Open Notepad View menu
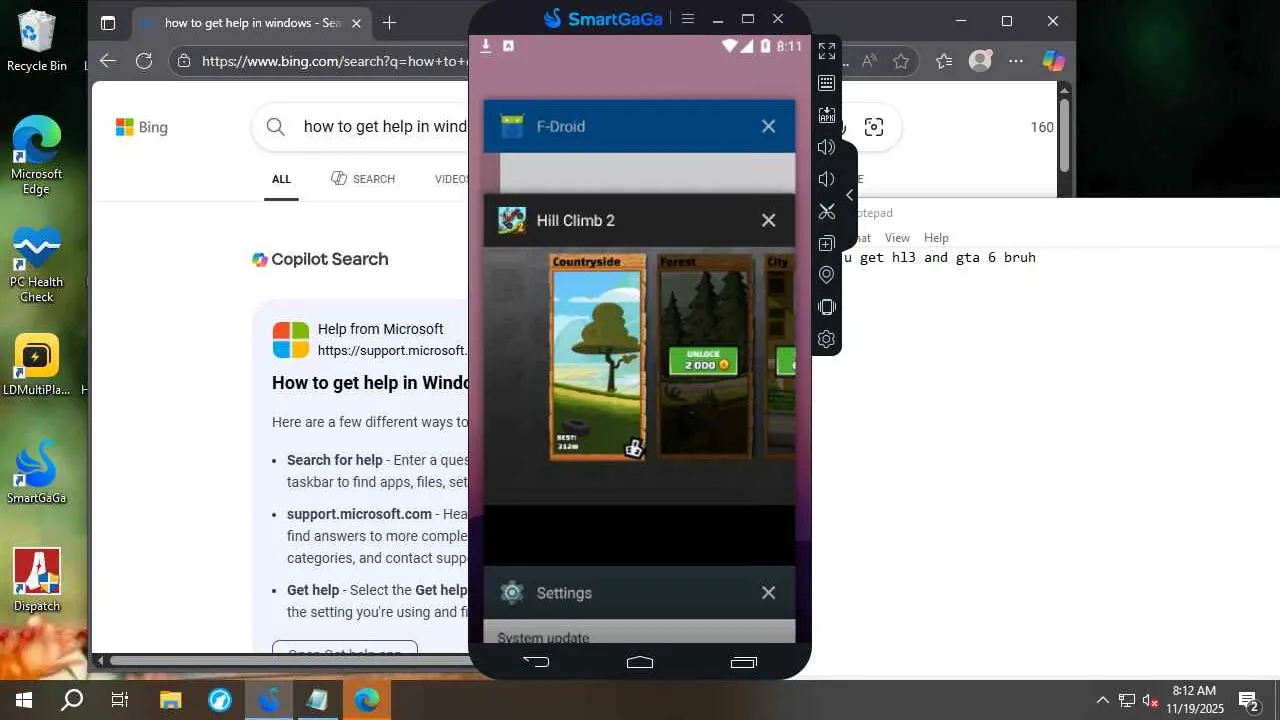The width and height of the screenshot is (1280, 720). tap(897, 238)
